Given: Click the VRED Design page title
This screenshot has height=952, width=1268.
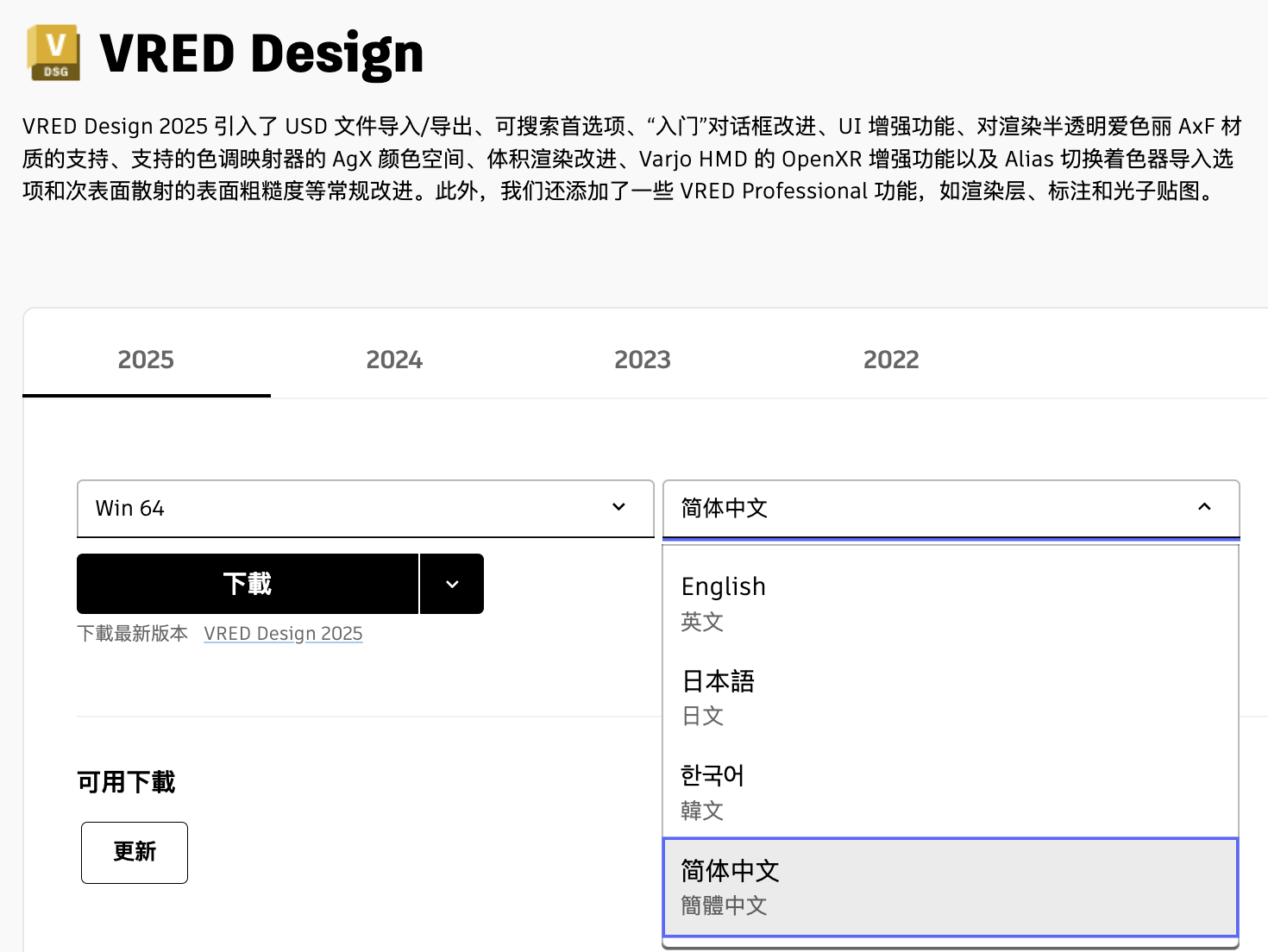Looking at the screenshot, I should [x=261, y=53].
